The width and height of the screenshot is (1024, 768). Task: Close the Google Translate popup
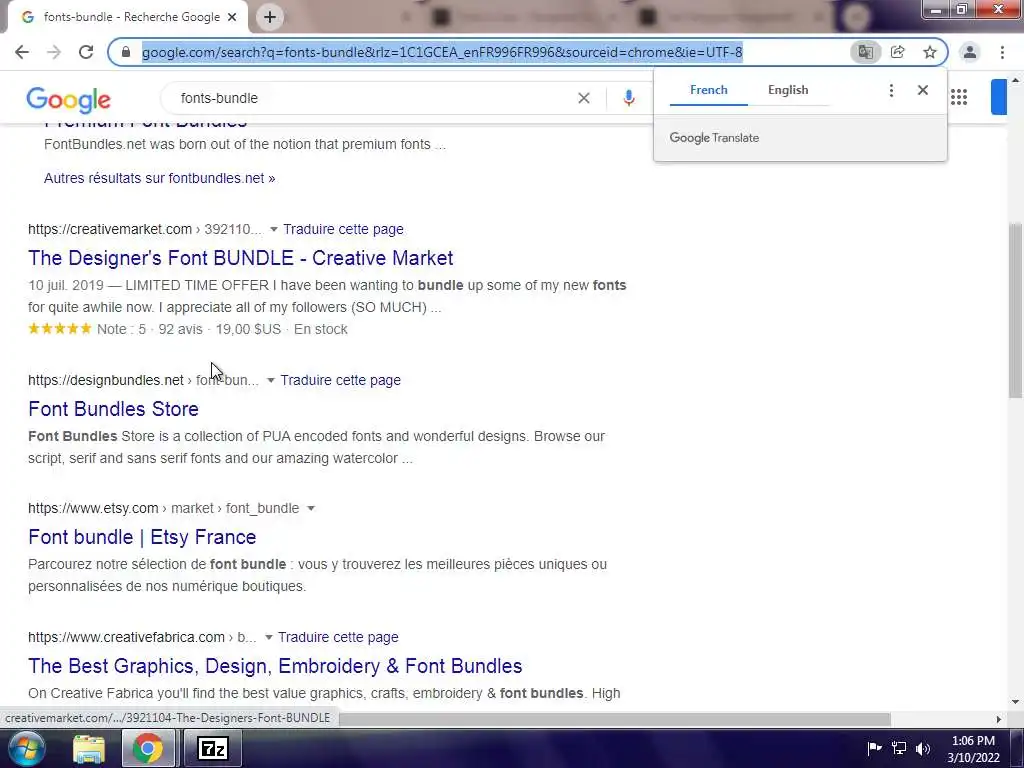(x=923, y=90)
